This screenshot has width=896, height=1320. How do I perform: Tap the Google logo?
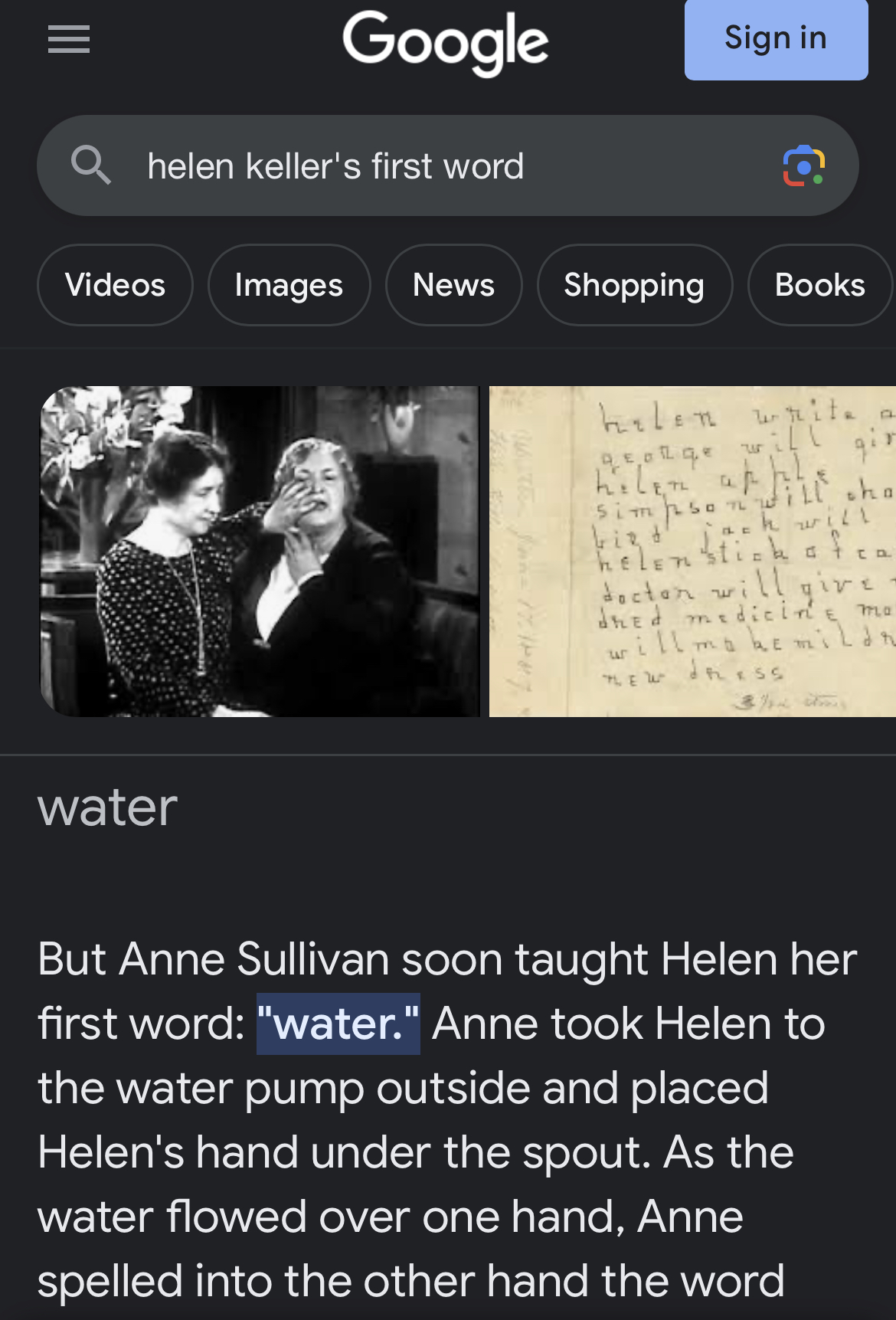coord(446,42)
